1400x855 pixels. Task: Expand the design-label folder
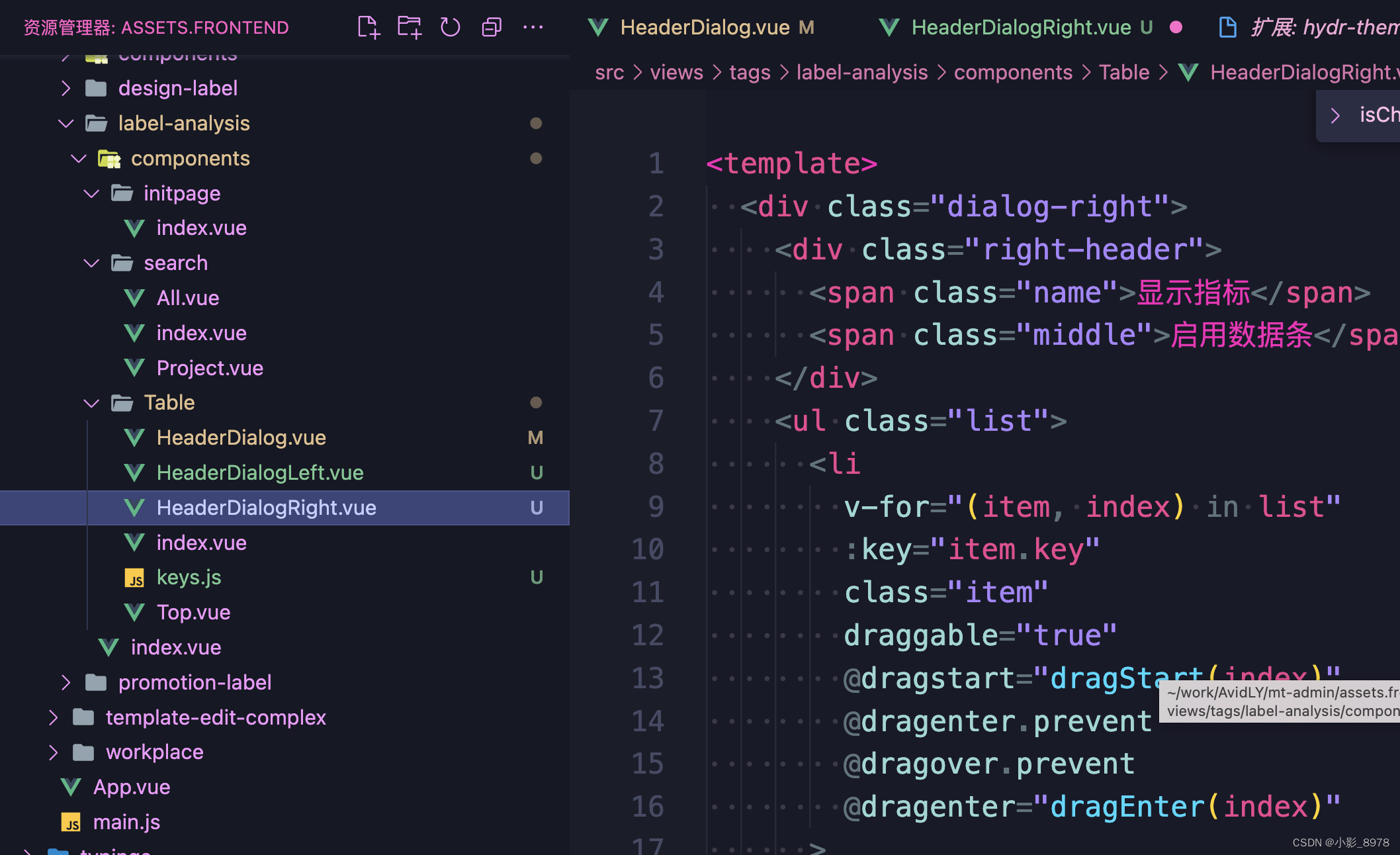coord(66,88)
